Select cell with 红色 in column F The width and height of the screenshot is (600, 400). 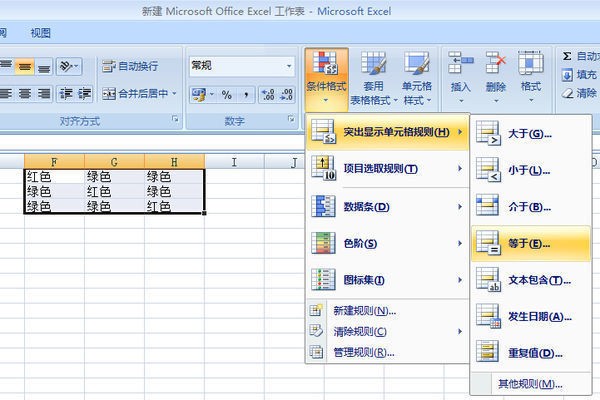pos(54,176)
